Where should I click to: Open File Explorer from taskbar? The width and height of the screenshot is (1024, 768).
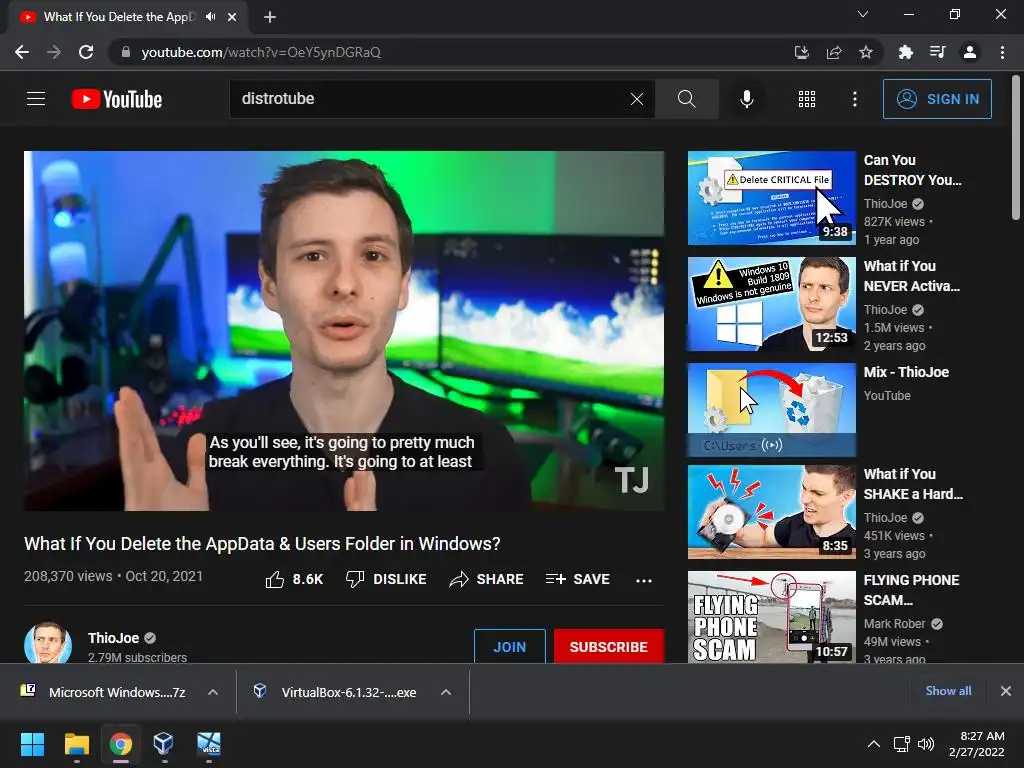[x=76, y=744]
